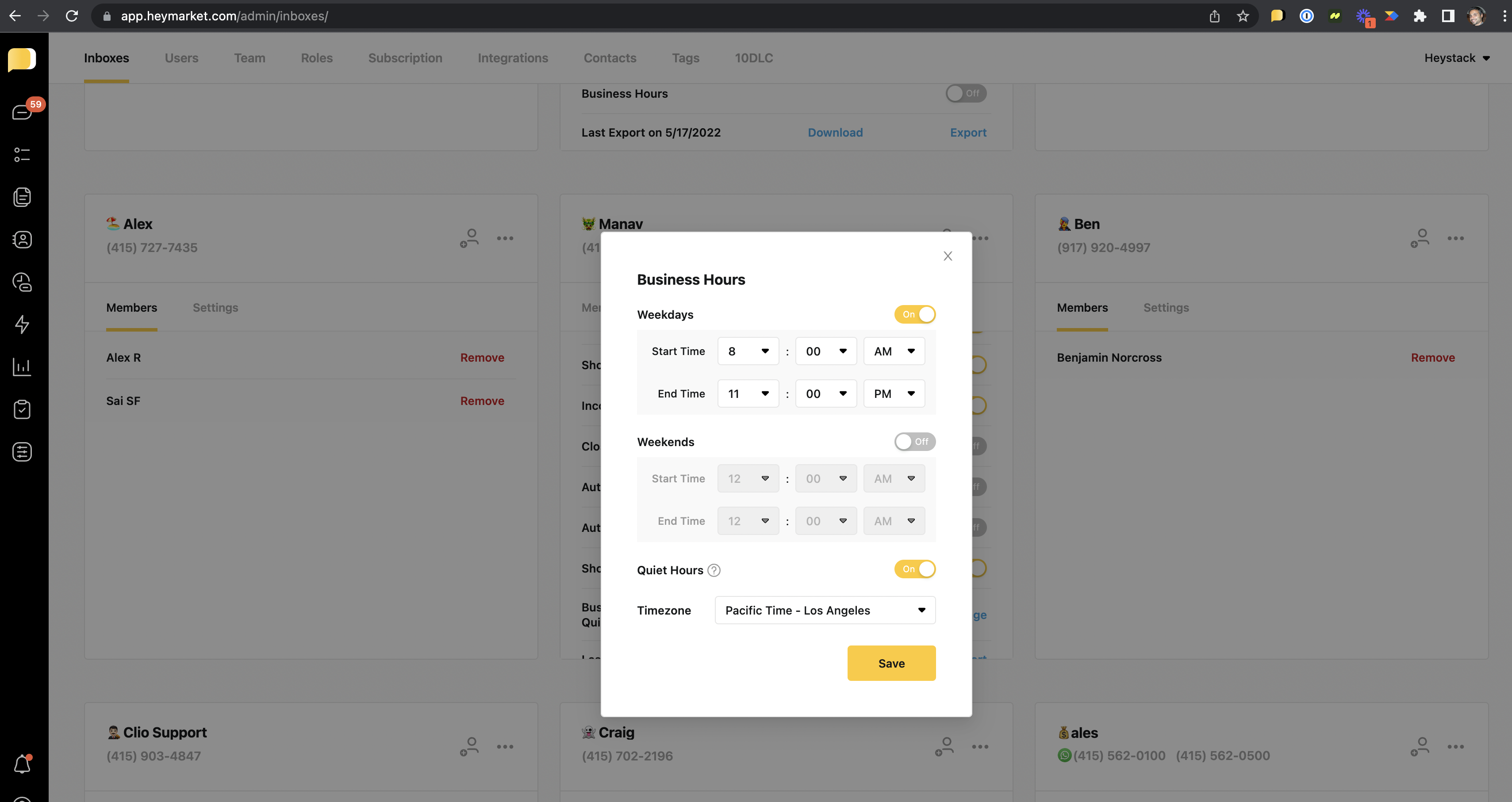Open the Settings tab in Ben inbox
The image size is (1512, 802).
[x=1166, y=307]
